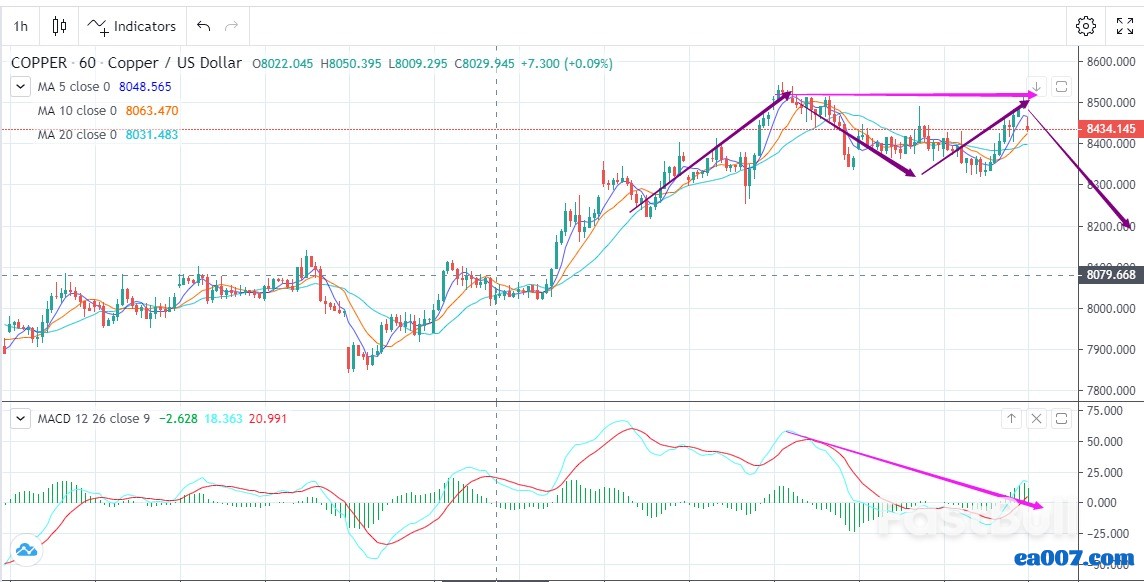Click the MACD signal value 20.991
Image resolution: width=1144 pixels, height=582 pixels.
pos(268,419)
